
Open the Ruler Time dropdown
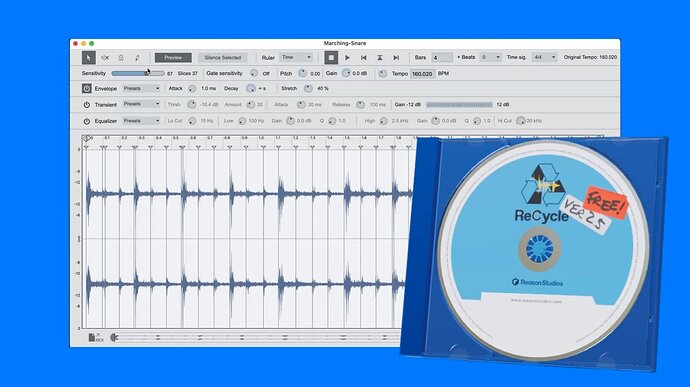pyautogui.click(x=296, y=57)
